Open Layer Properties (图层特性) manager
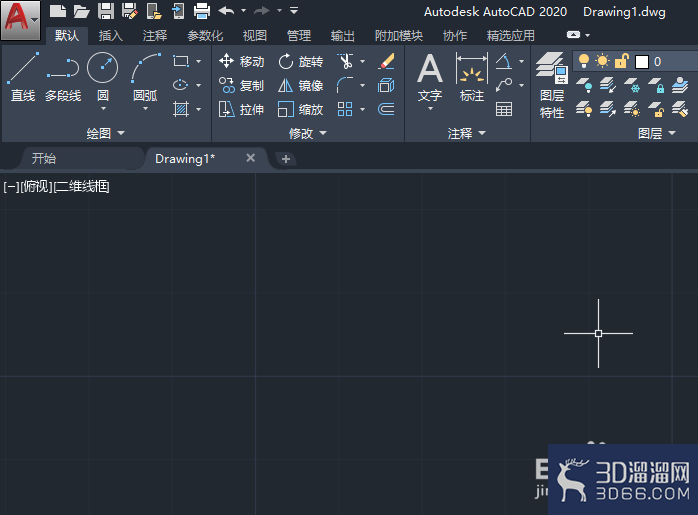The height and width of the screenshot is (515, 698). click(552, 85)
